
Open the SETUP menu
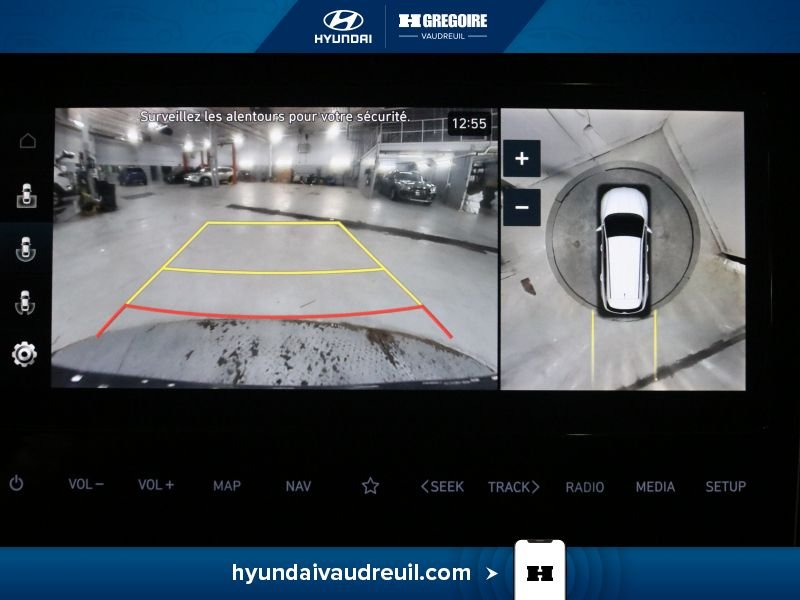(x=726, y=487)
